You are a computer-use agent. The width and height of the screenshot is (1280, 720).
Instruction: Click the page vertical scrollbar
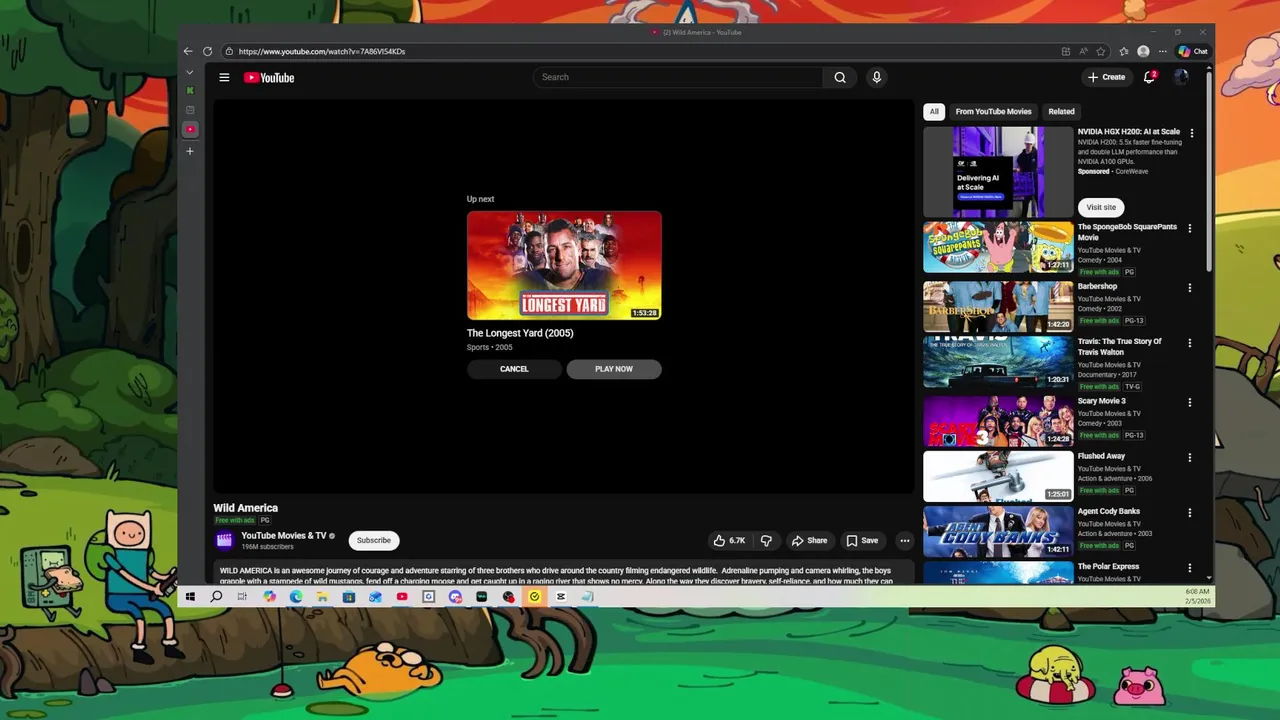pos(1210,170)
